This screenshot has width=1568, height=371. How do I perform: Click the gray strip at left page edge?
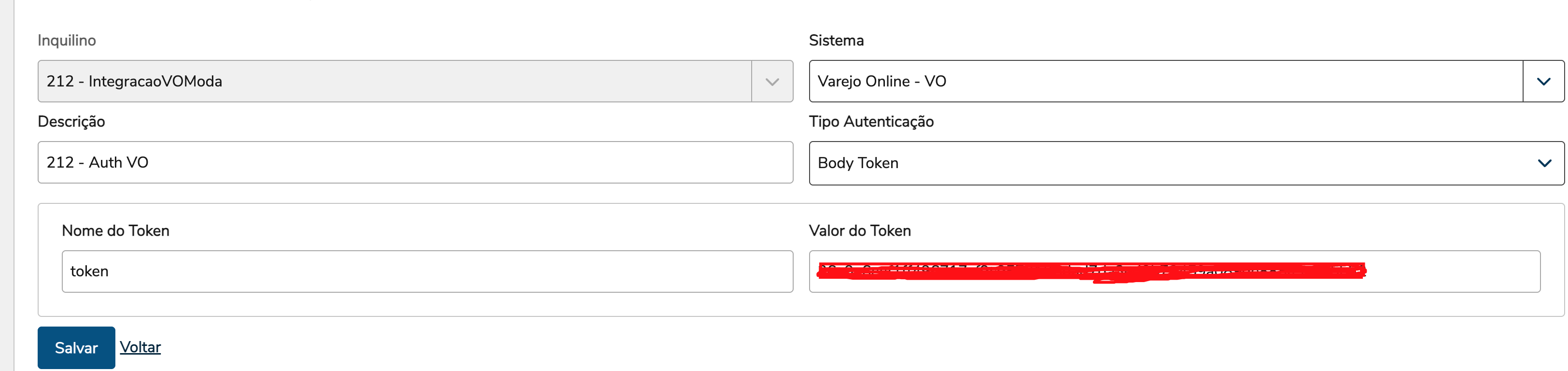(7, 183)
